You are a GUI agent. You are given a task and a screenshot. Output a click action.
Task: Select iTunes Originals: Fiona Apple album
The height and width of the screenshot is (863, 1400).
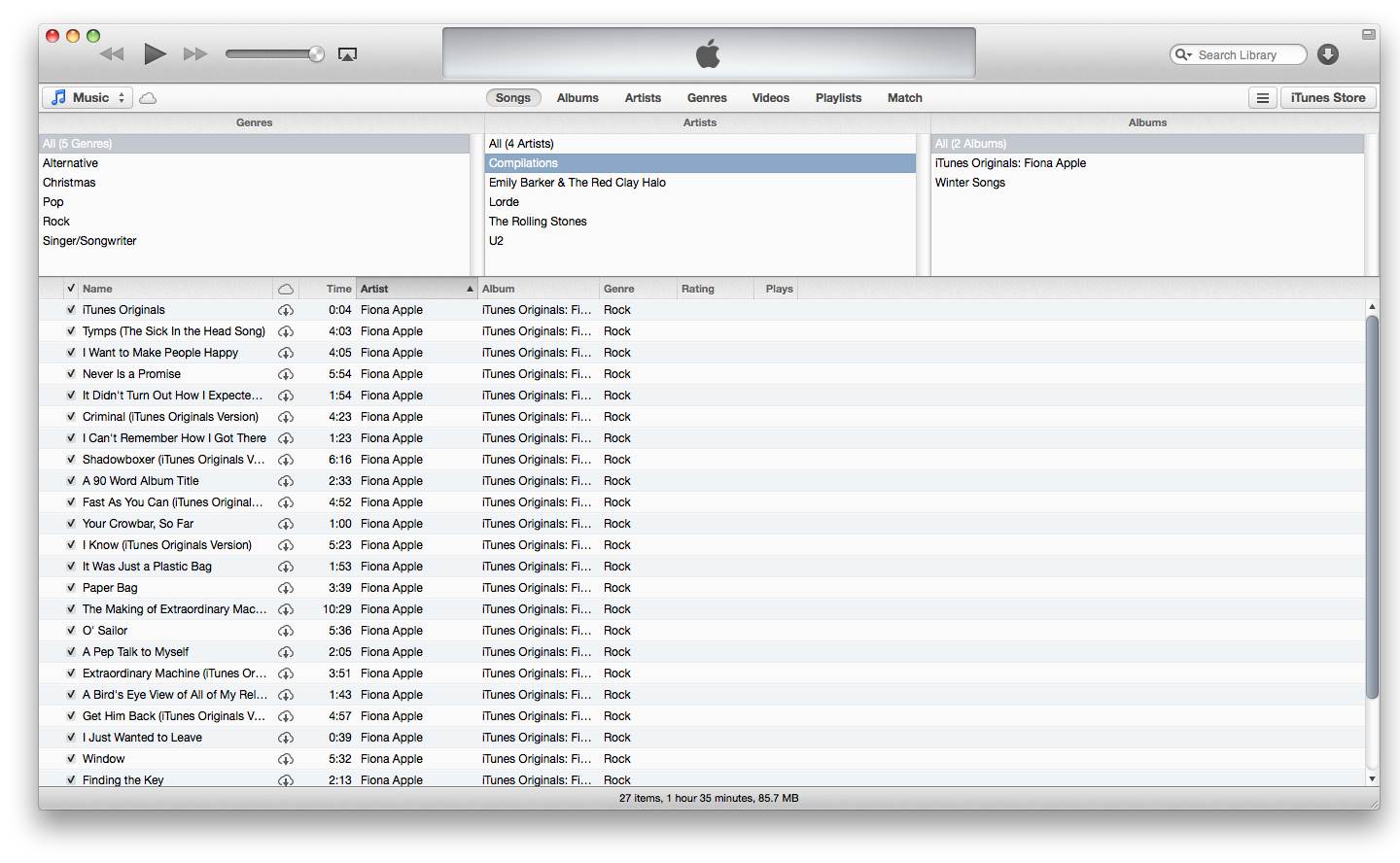[1147, 163]
